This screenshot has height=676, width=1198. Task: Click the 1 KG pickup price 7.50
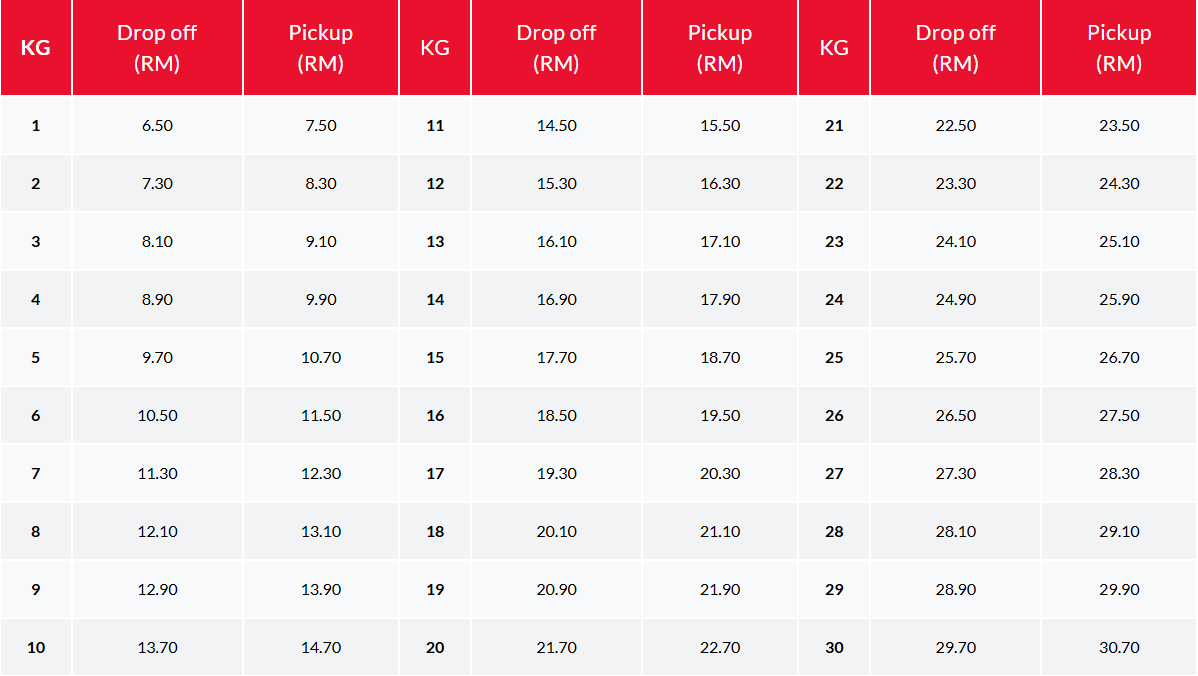point(321,126)
